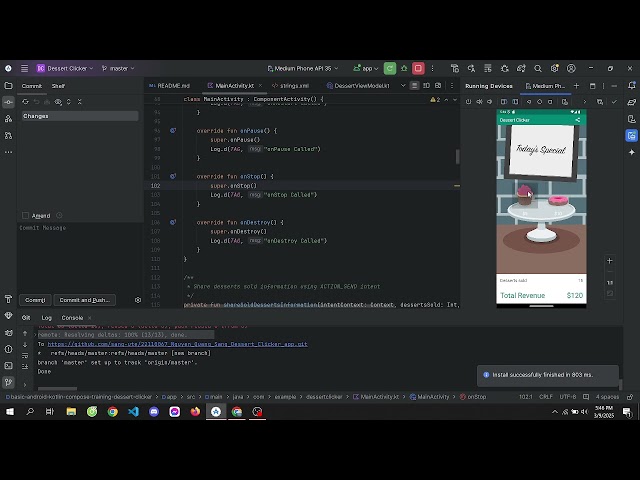Viewport: 640px width, 480px height.
Task: Open the Medium Phone API 35 device selector
Action: coord(304,68)
